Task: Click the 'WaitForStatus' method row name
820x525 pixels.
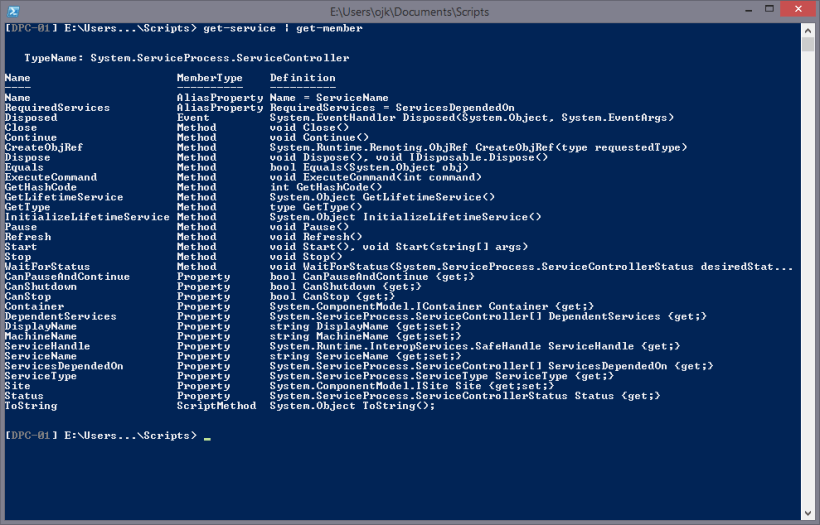Action: tap(47, 267)
